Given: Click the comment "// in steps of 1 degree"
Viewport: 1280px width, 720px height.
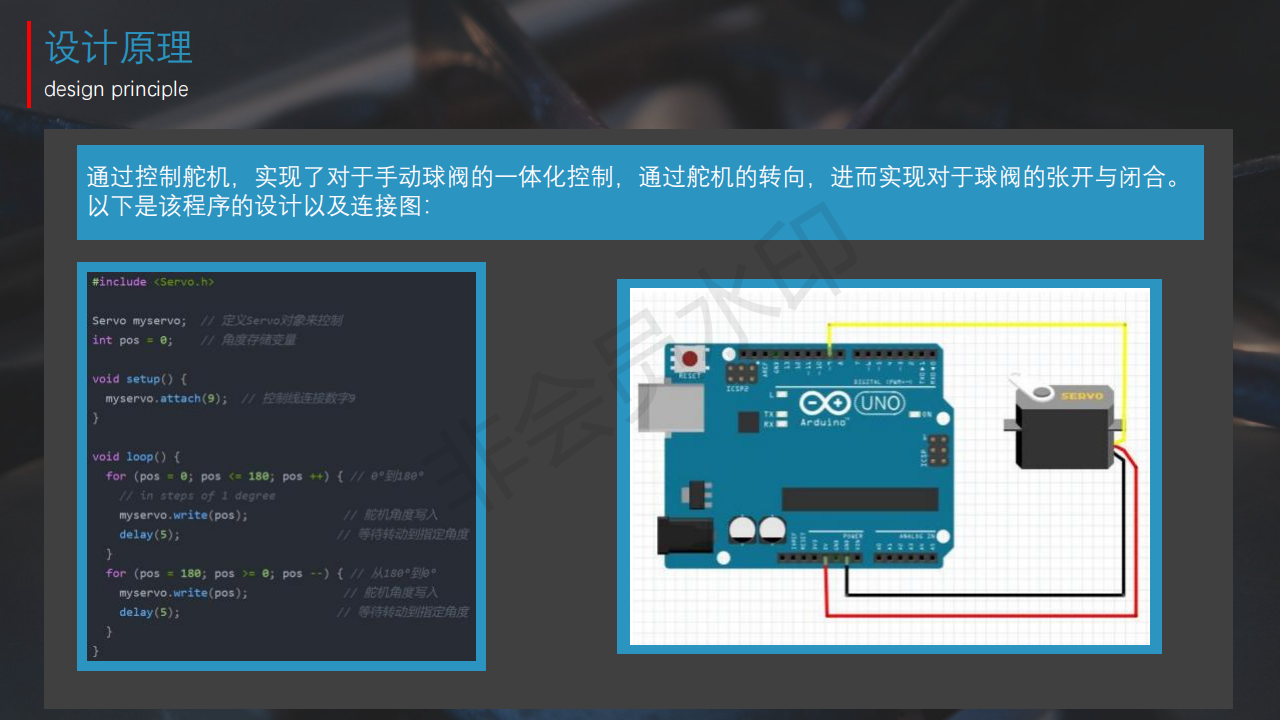Looking at the screenshot, I should tap(197, 495).
